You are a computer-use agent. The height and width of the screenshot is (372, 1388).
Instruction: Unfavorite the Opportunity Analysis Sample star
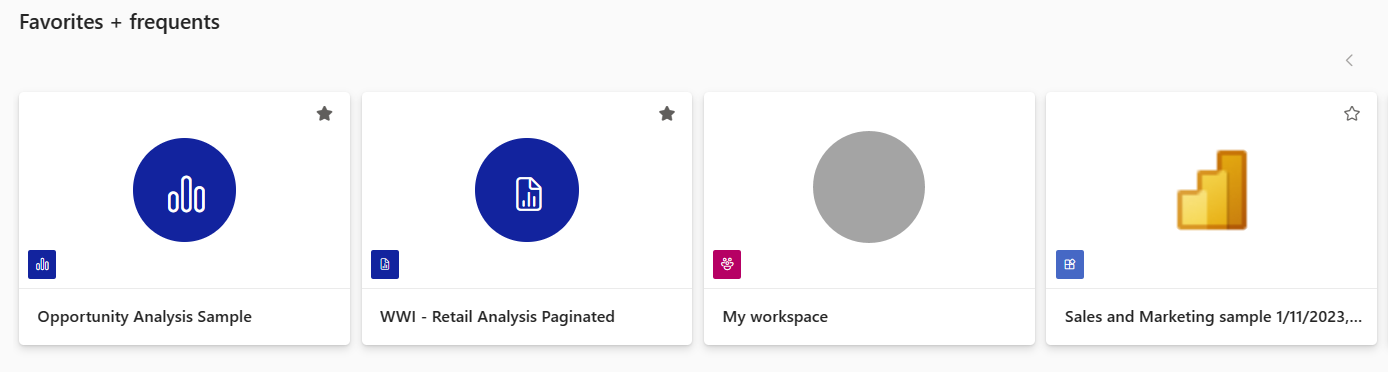[324, 114]
